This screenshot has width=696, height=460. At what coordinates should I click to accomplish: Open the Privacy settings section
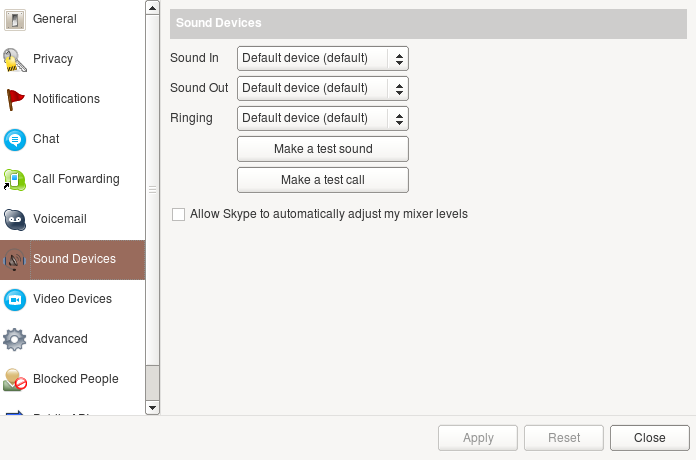[72, 59]
